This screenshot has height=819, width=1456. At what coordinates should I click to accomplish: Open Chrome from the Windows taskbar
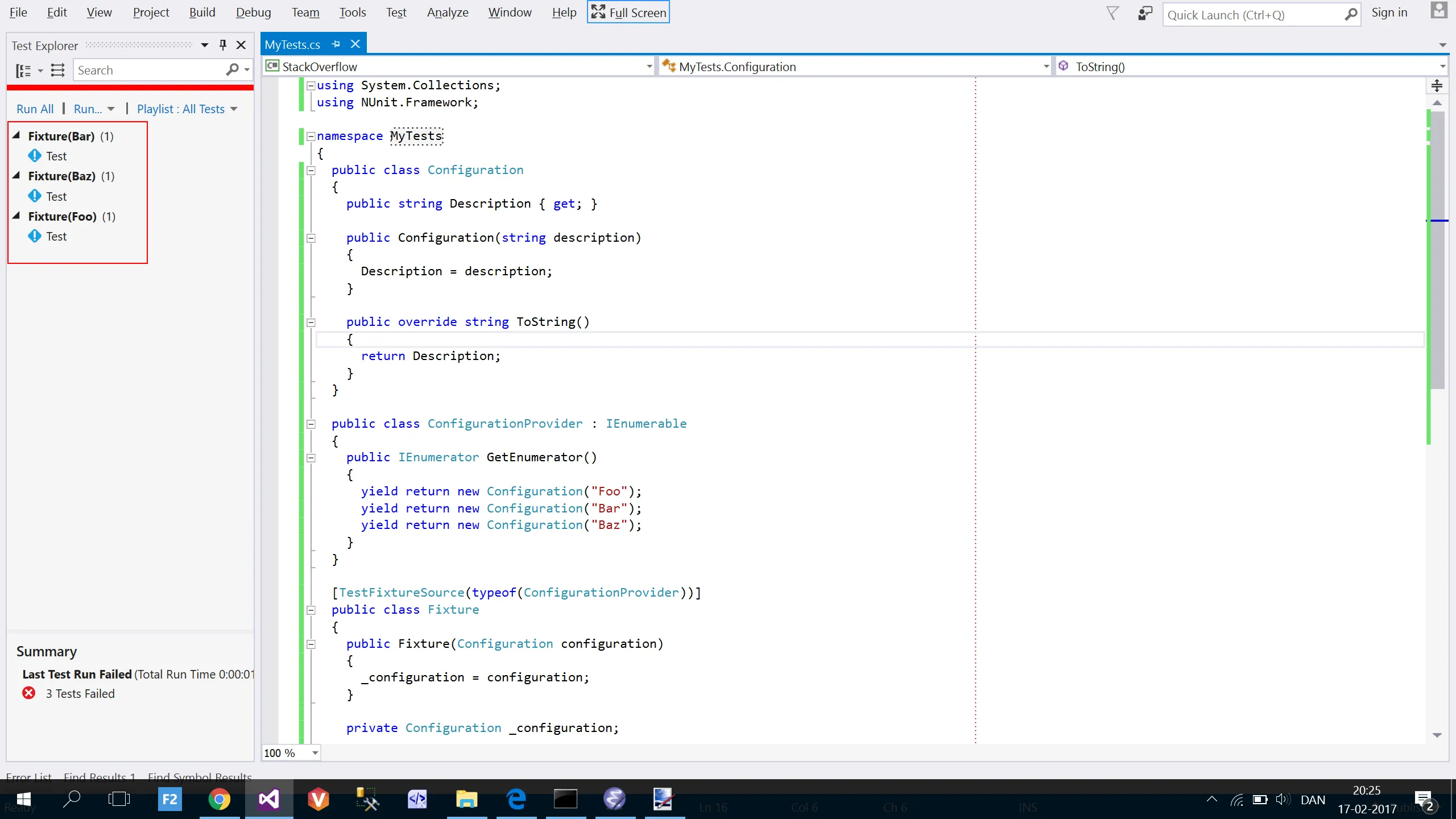point(219,799)
